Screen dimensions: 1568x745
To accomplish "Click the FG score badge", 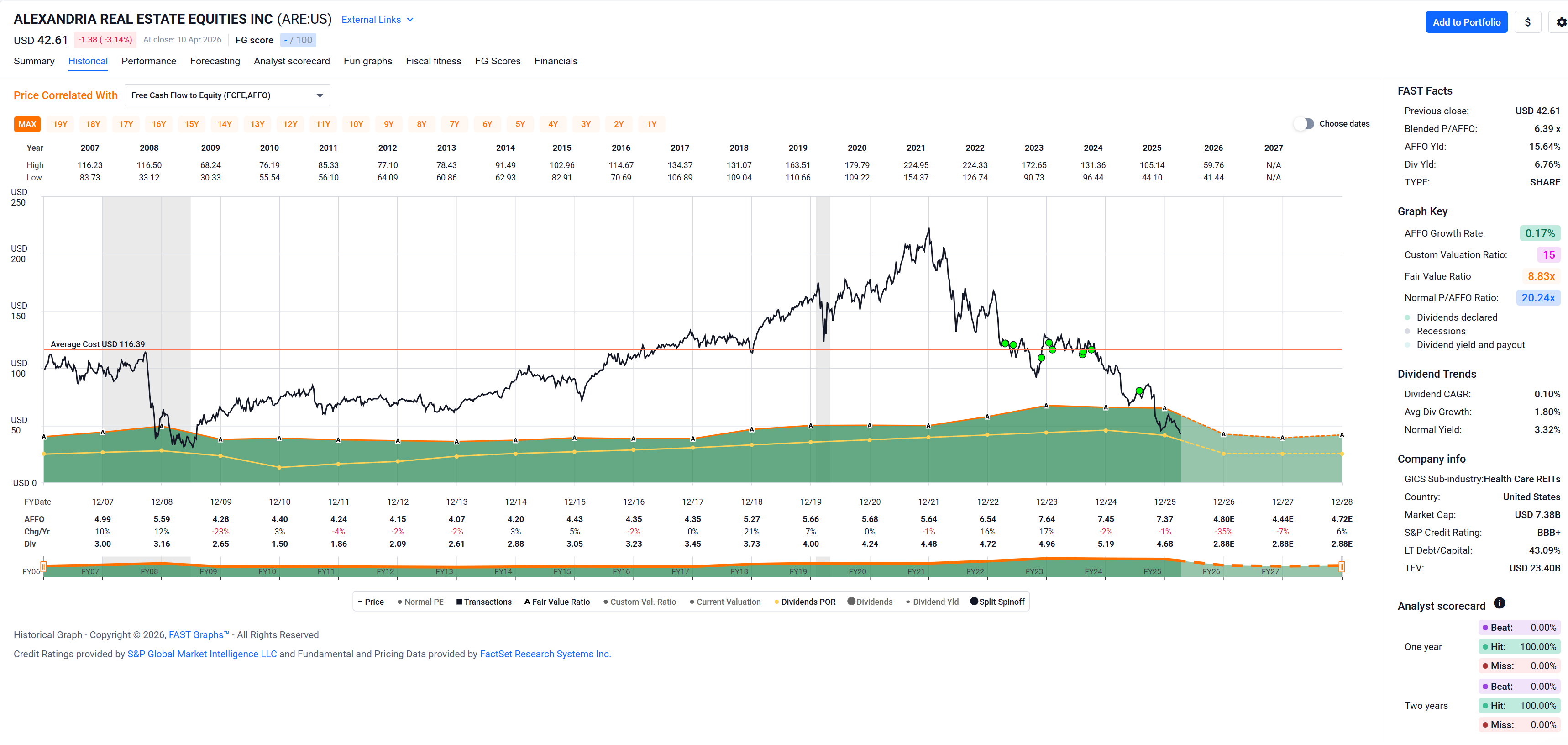I will tap(298, 40).
